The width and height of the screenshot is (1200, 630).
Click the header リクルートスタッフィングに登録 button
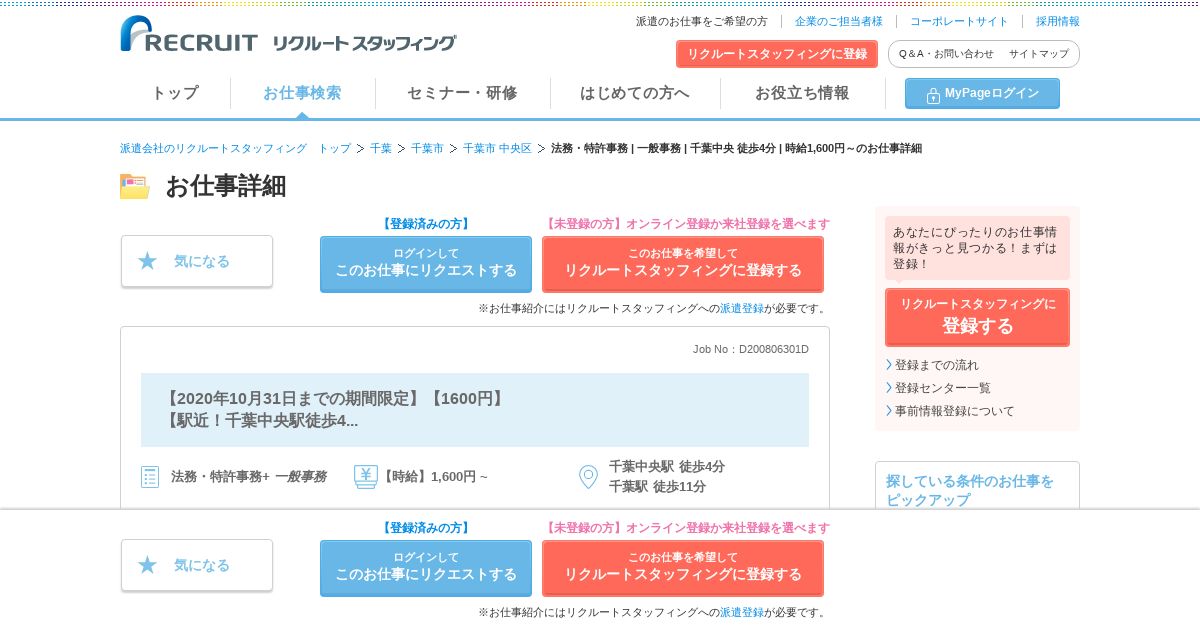tap(777, 54)
